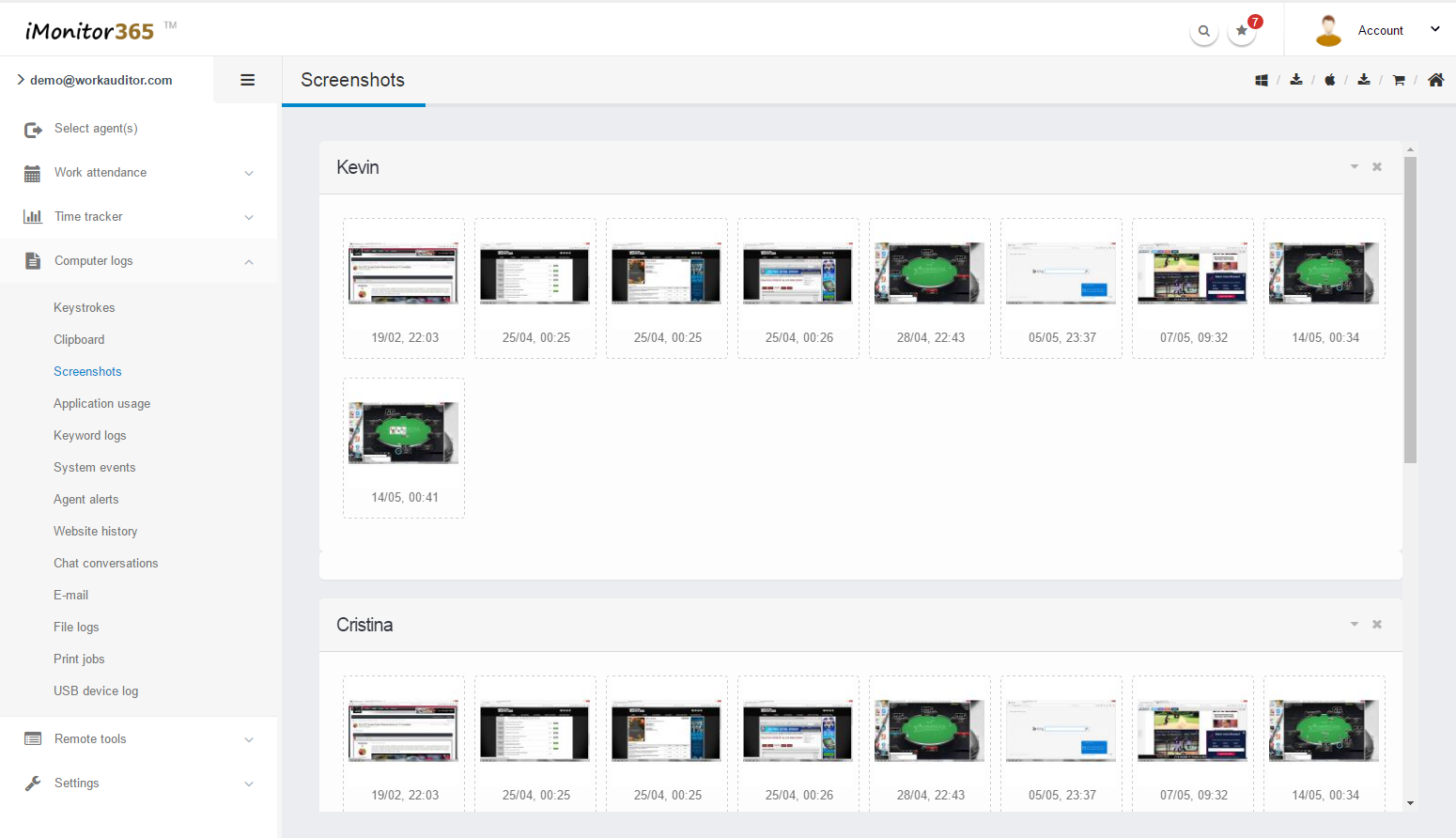This screenshot has width=1456, height=838.
Task: Open the shopping cart icon
Action: (1399, 81)
